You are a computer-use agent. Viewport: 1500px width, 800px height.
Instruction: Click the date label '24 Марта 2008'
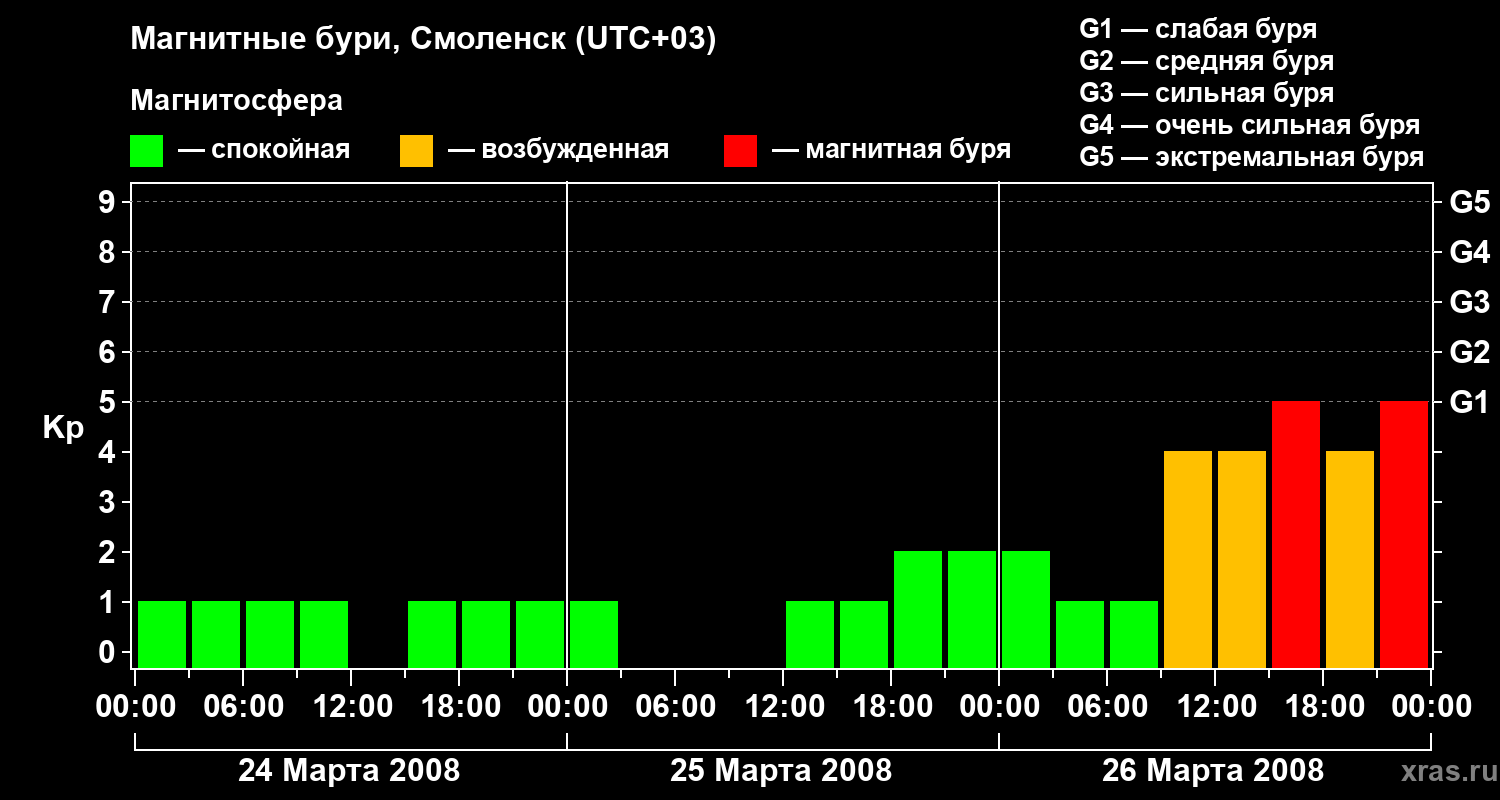click(349, 770)
